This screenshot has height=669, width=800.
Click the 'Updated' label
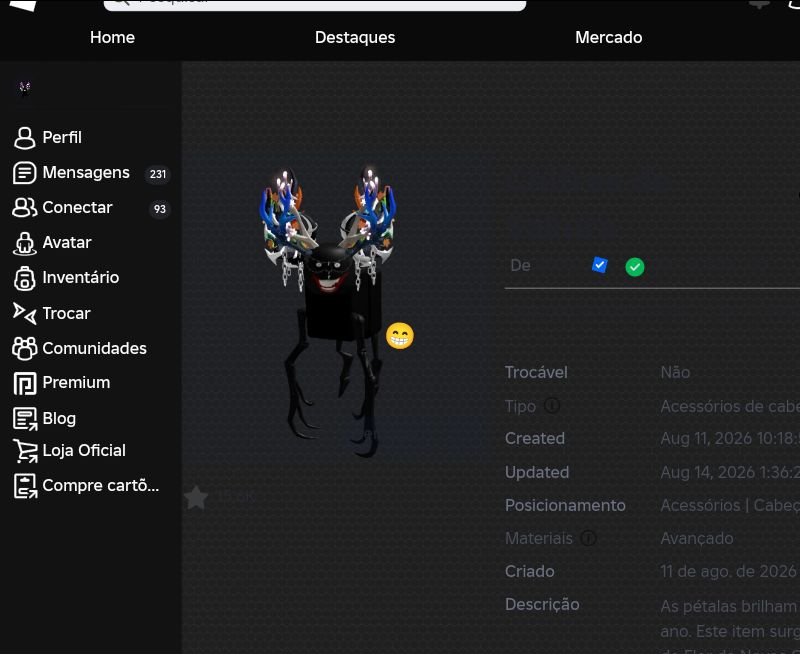pyautogui.click(x=537, y=473)
